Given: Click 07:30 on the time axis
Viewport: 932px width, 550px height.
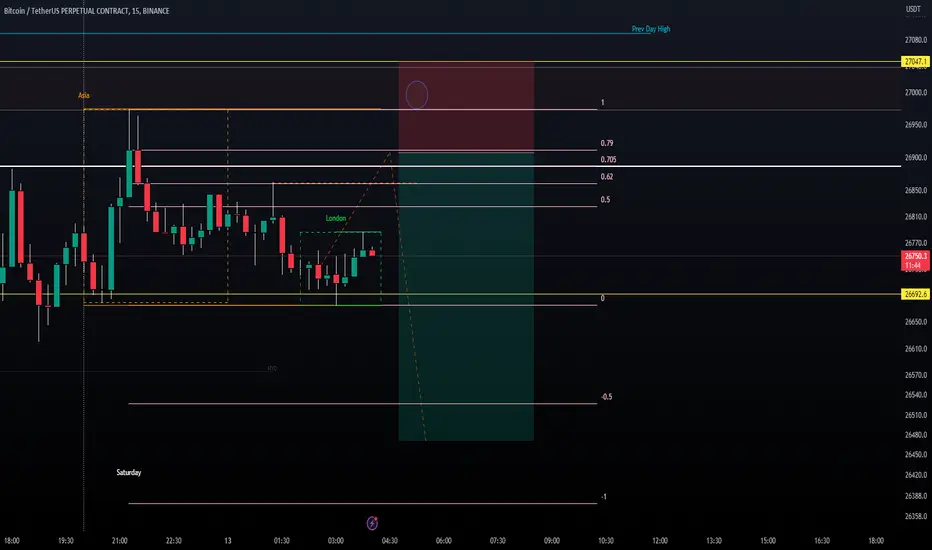Looking at the screenshot, I should point(498,540).
